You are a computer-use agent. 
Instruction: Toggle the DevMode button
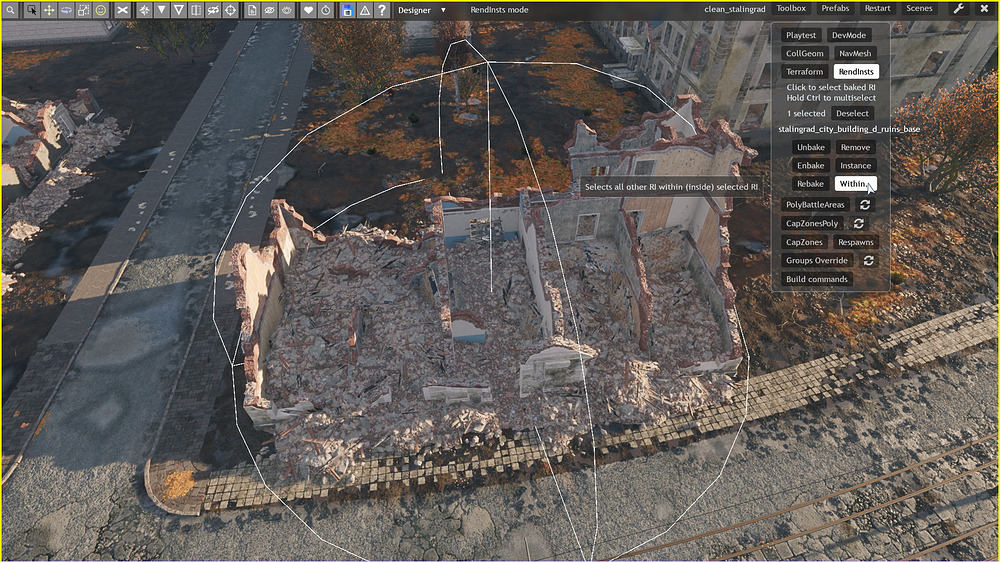849,35
